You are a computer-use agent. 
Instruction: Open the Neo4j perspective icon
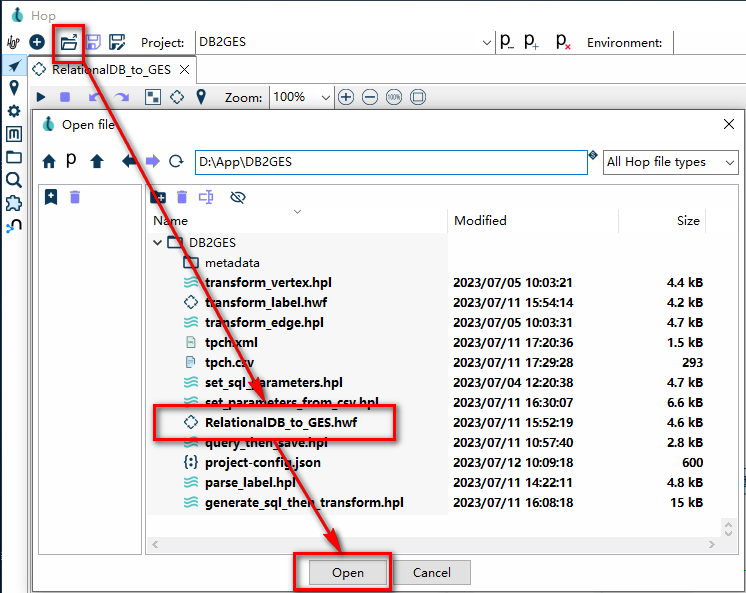[14, 226]
